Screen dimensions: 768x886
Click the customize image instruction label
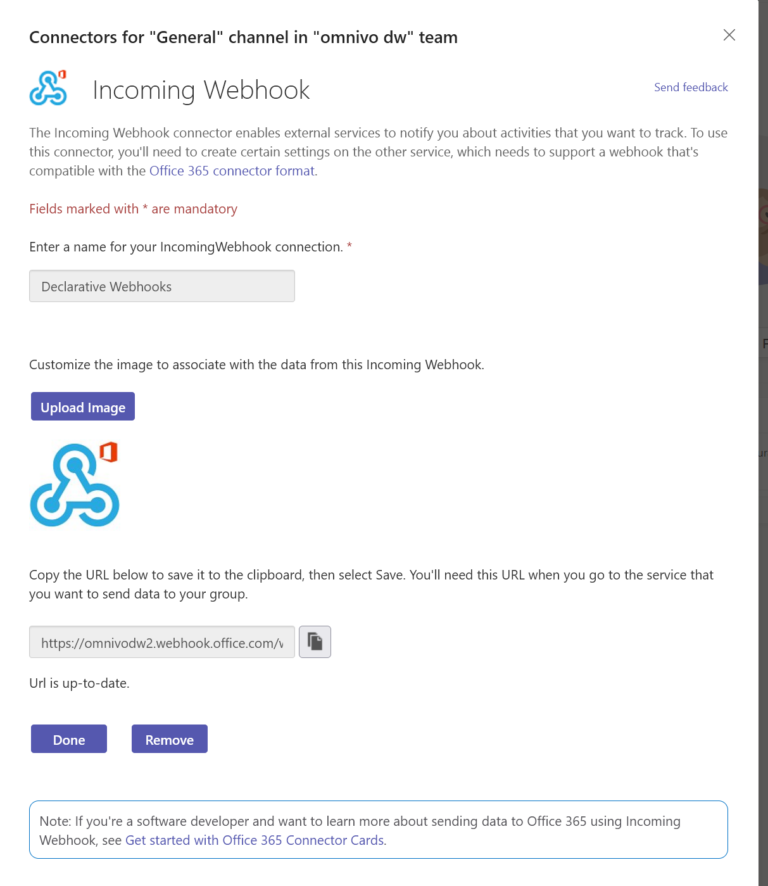pos(257,364)
